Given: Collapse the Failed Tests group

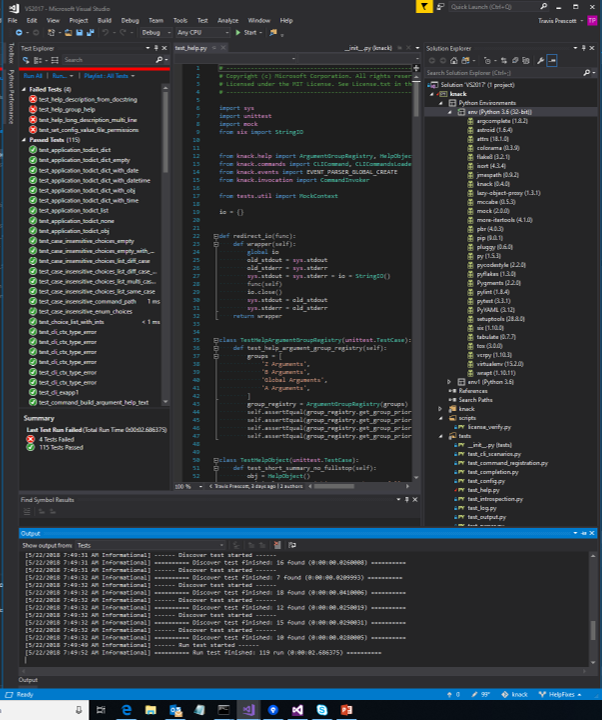Looking at the screenshot, I should tap(24, 90).
